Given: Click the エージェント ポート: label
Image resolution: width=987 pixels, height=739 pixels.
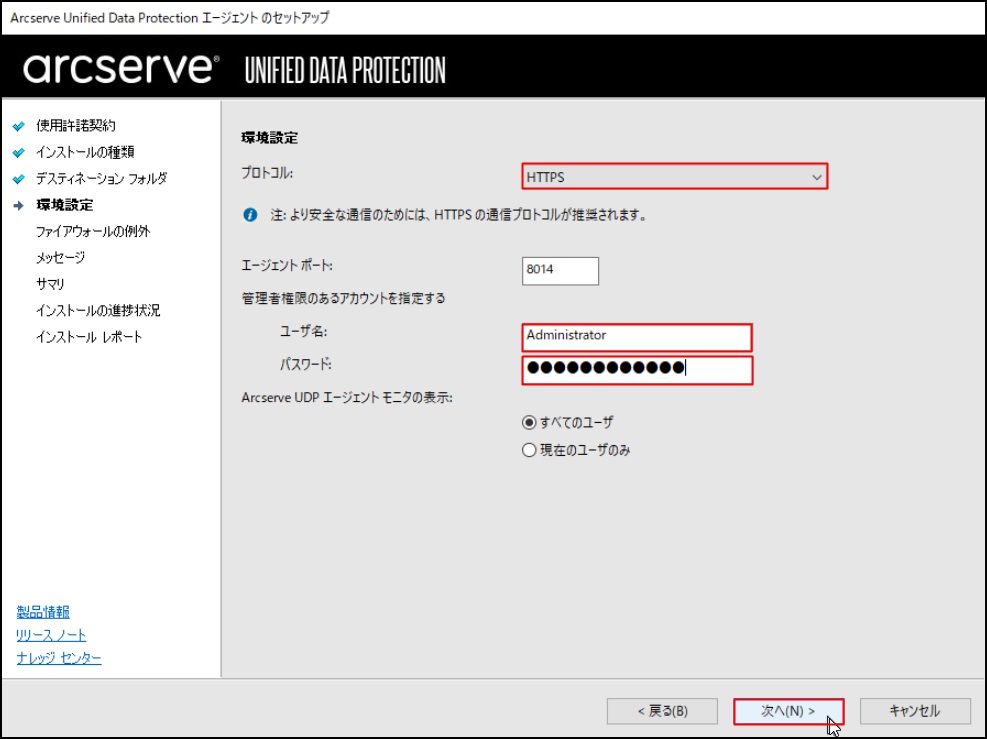Looking at the screenshot, I should click(x=287, y=266).
